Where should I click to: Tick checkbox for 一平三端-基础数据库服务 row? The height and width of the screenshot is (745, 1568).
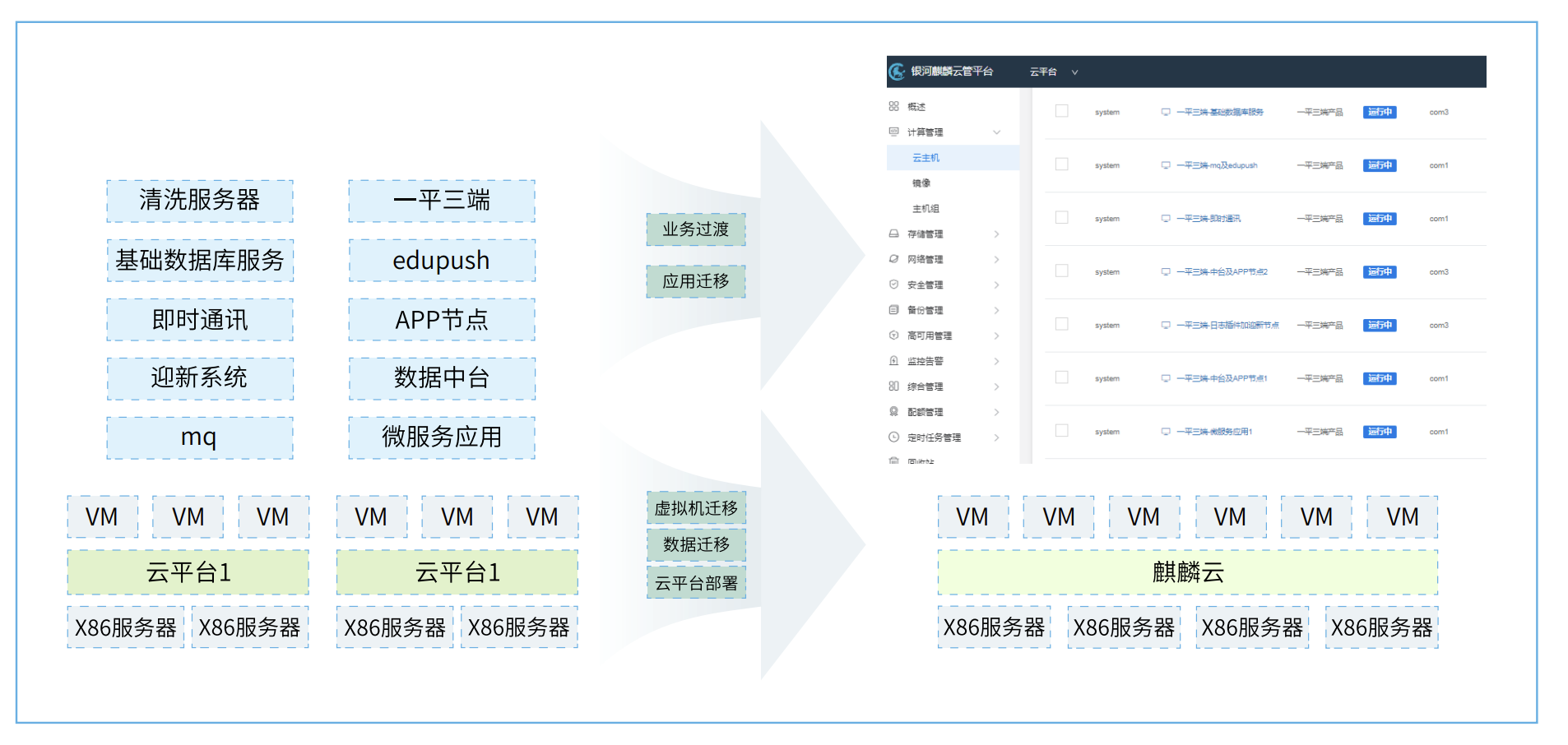1062,111
